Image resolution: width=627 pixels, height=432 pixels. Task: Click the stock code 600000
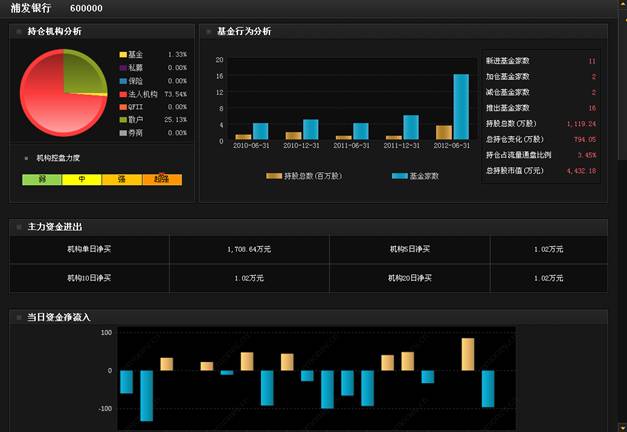pos(86,8)
